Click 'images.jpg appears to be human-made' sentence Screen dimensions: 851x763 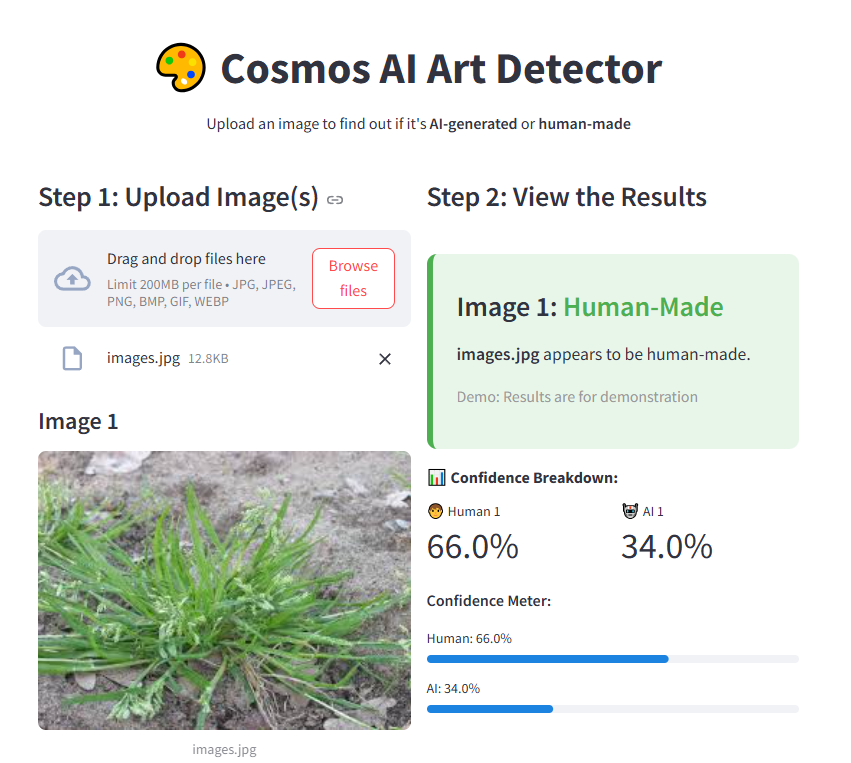[x=603, y=354]
